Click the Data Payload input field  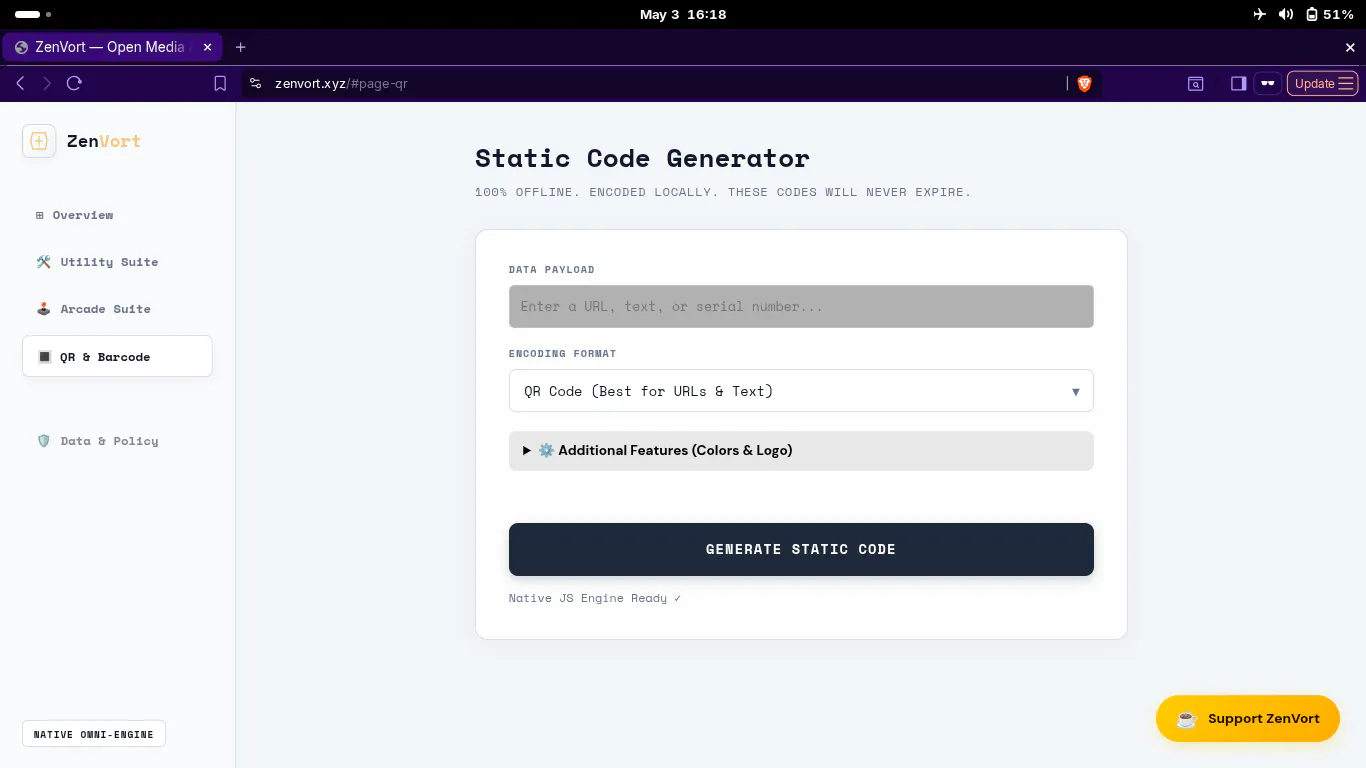tap(801, 307)
